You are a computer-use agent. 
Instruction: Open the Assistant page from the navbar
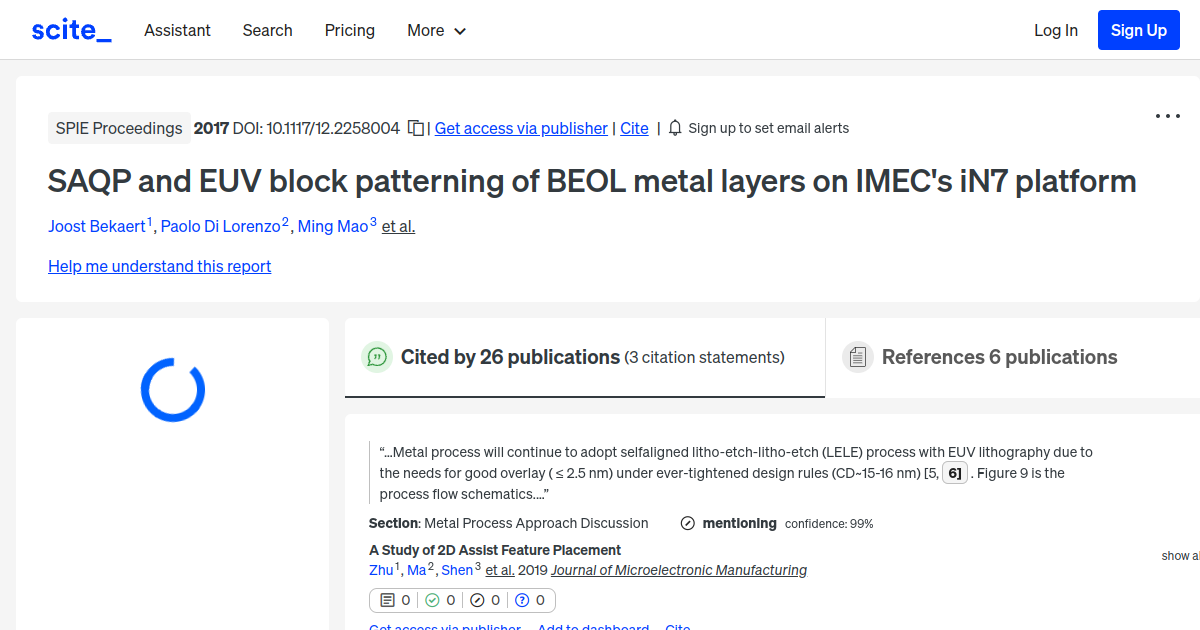177,30
